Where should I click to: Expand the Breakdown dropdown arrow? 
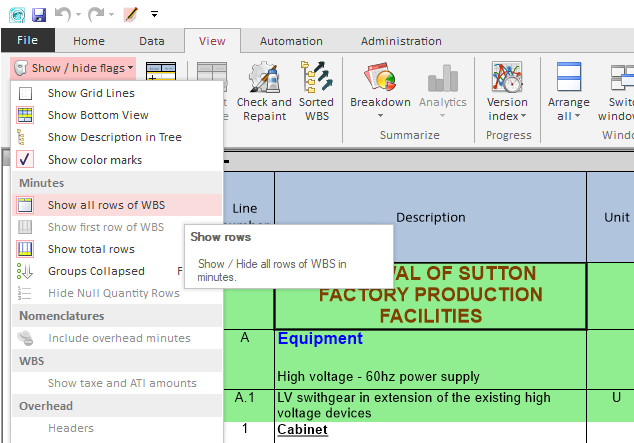[x=380, y=116]
